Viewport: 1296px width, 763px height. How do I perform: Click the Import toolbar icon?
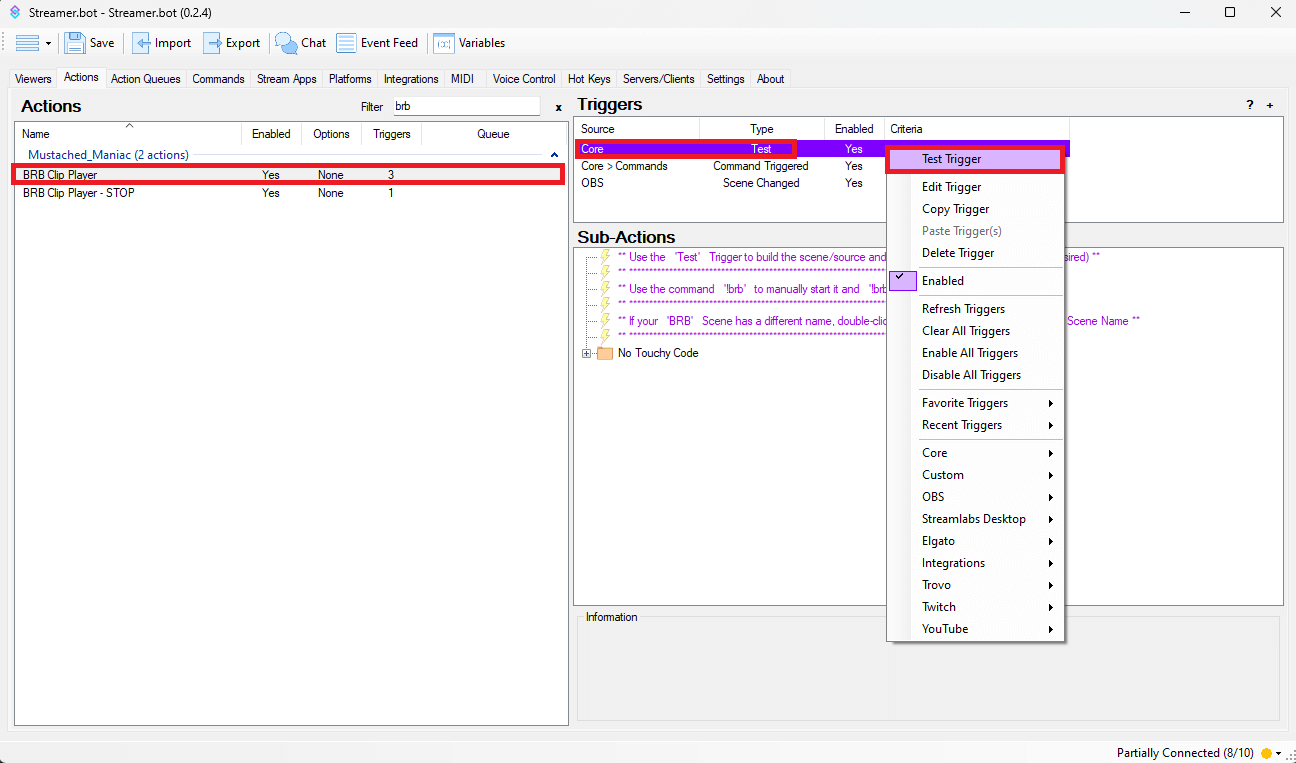(142, 43)
